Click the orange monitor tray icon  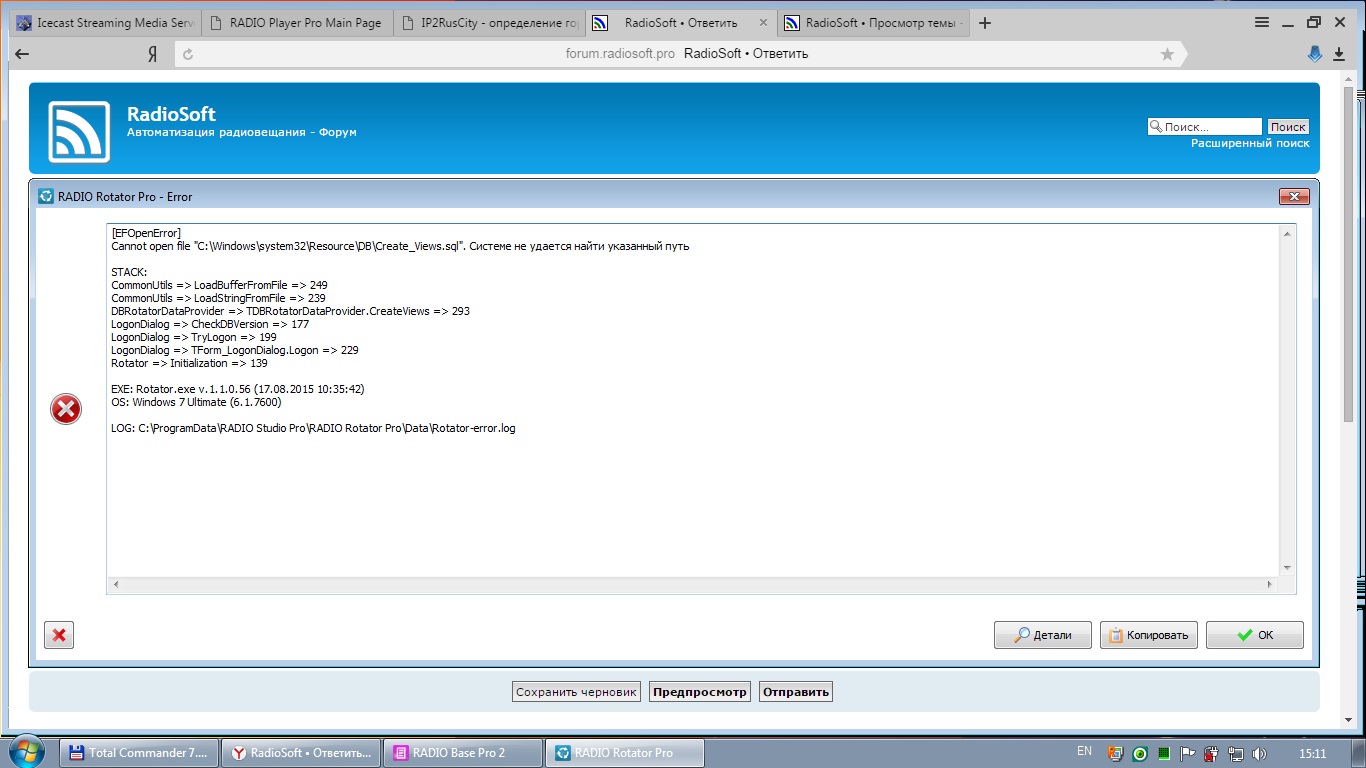pyautogui.click(x=1116, y=753)
